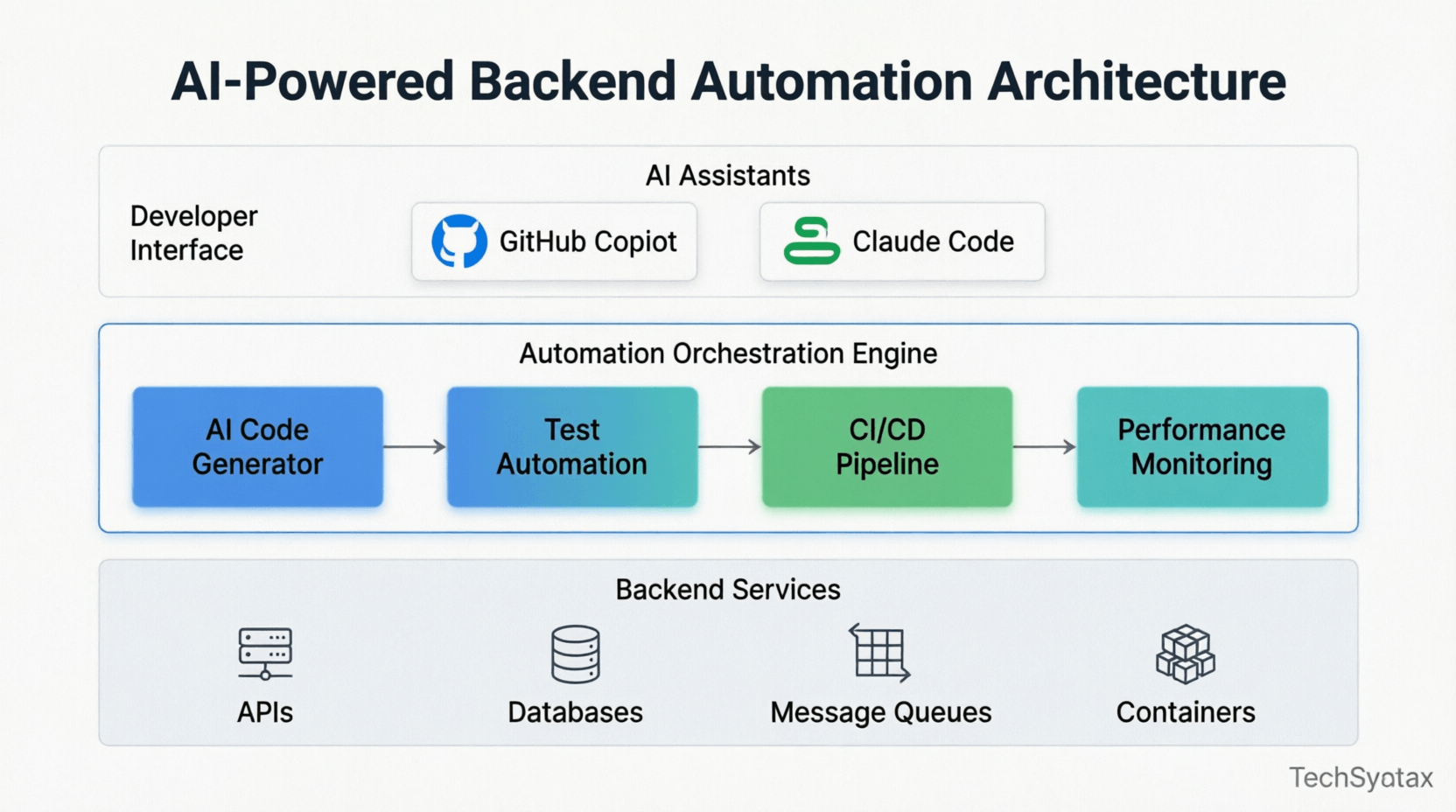Viewport: 1456px width, 812px height.
Task: Click the APIs server stack icon
Action: 263,651
